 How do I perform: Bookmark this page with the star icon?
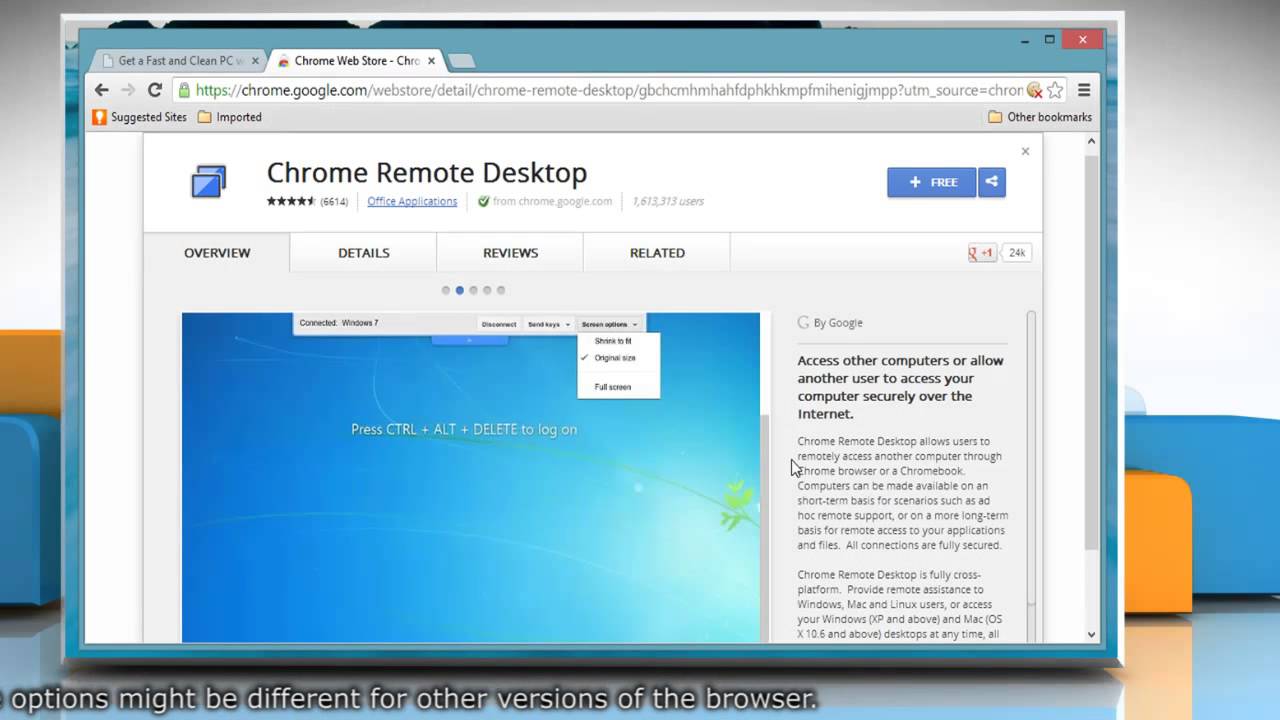coord(1055,90)
